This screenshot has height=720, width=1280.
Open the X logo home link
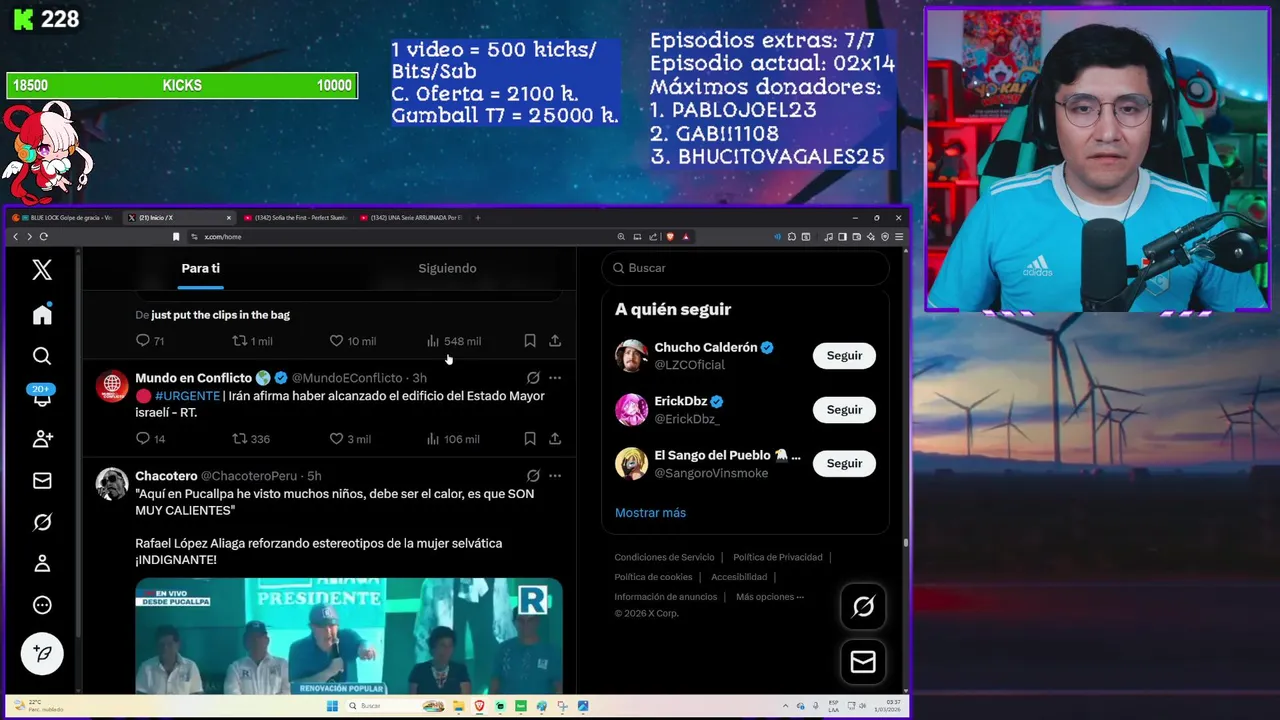coord(42,269)
